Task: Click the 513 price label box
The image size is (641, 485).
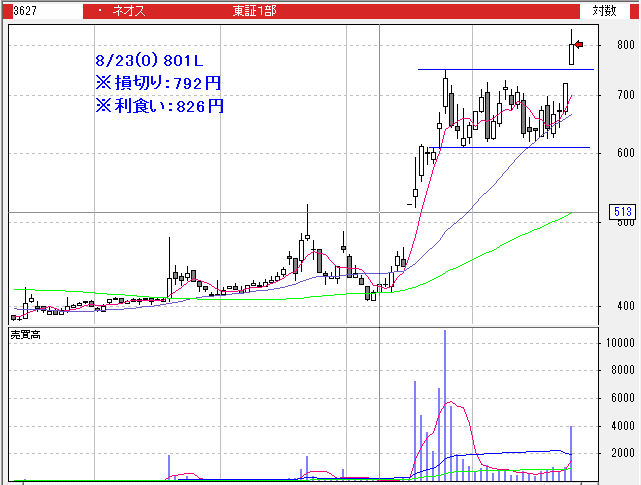Action: tap(621, 212)
